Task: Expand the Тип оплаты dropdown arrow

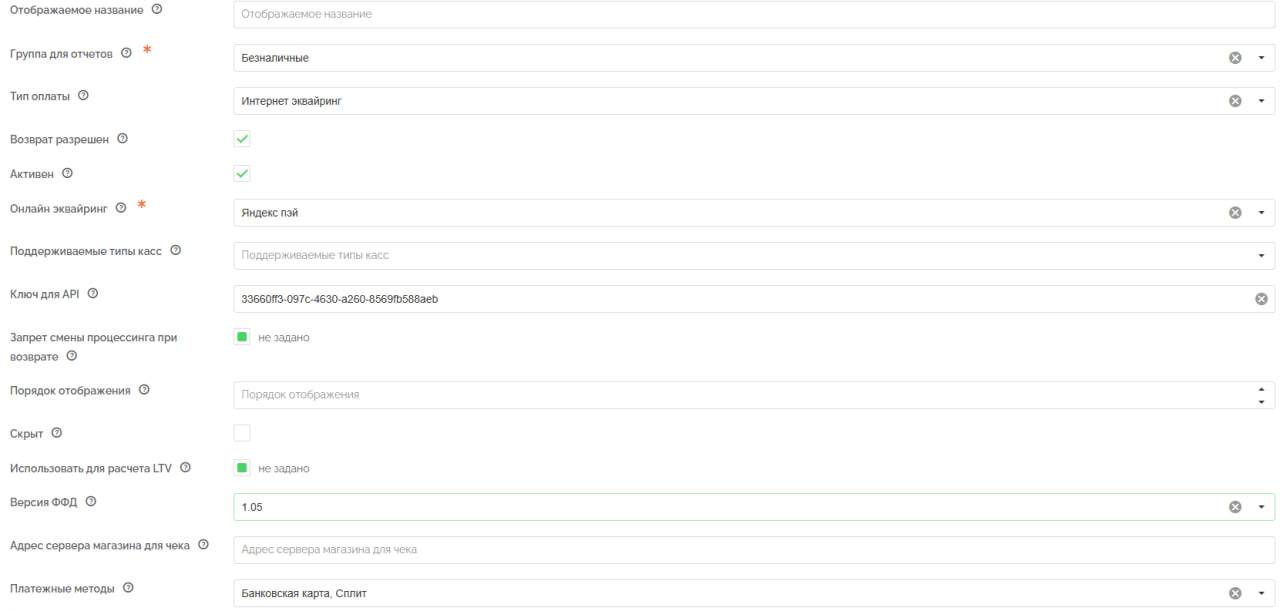Action: pyautogui.click(x=1261, y=101)
